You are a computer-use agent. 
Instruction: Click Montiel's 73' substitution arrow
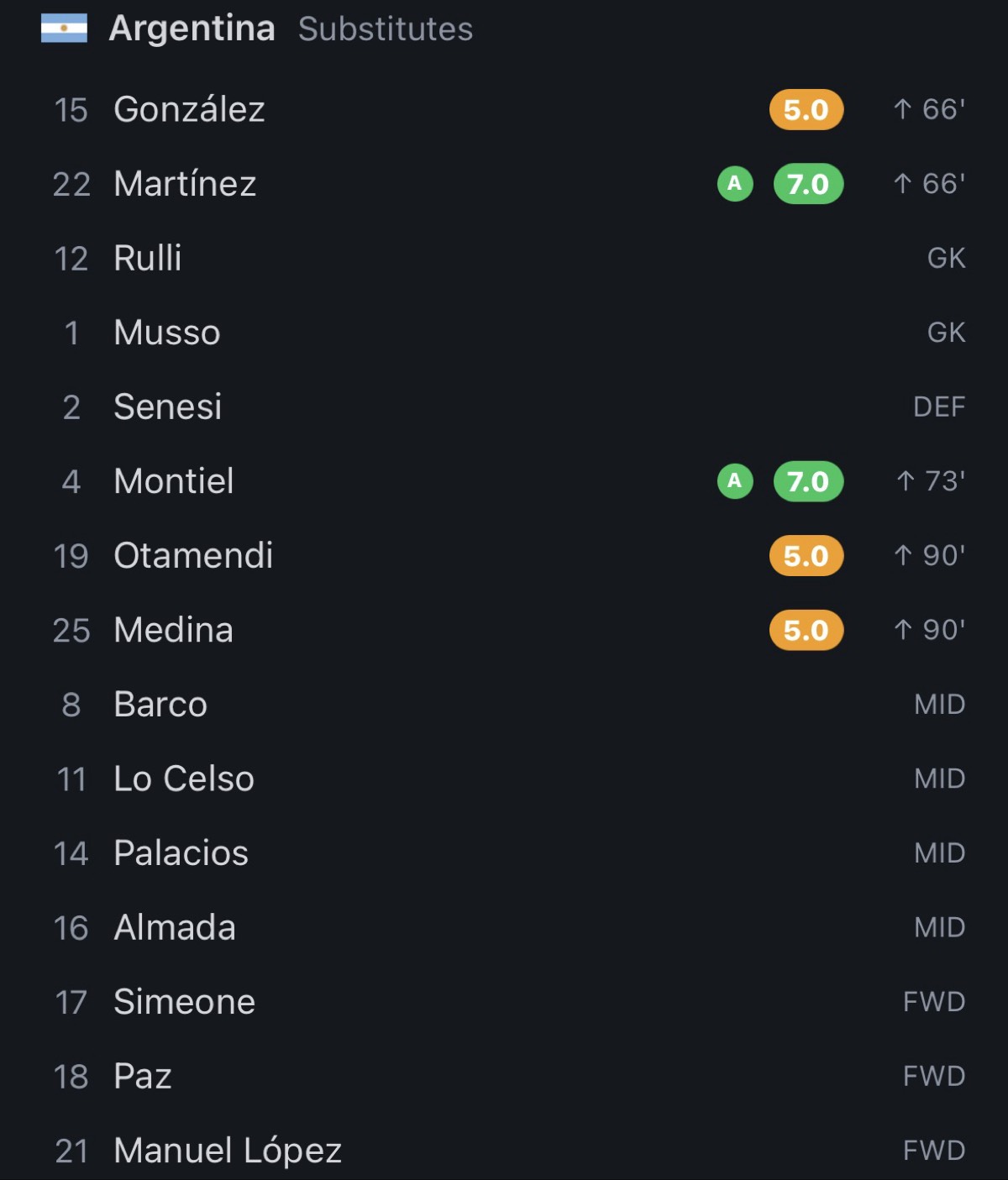[x=906, y=481]
